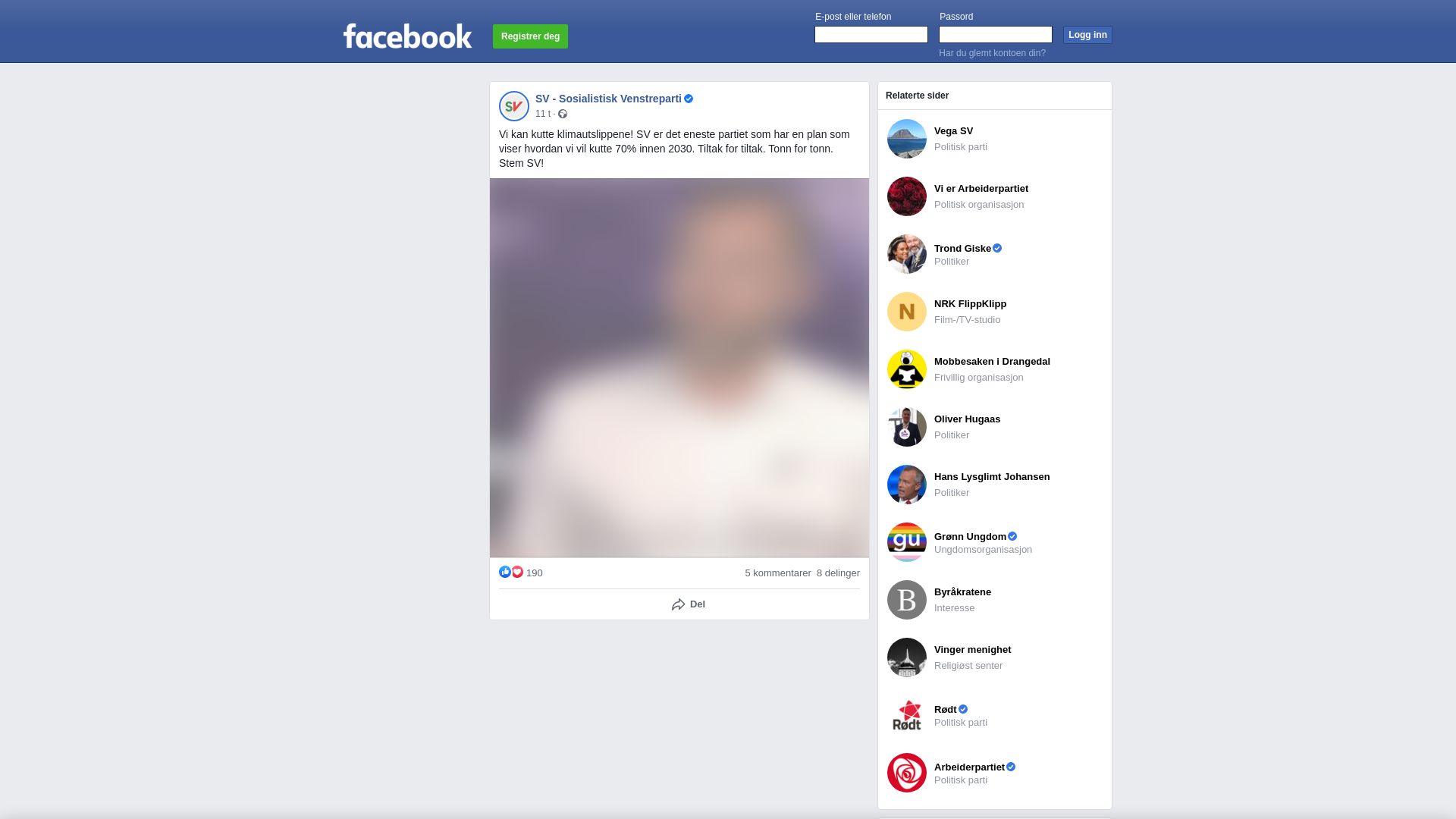Open the Grønn Ungdom rainbow icon

pos(907,542)
